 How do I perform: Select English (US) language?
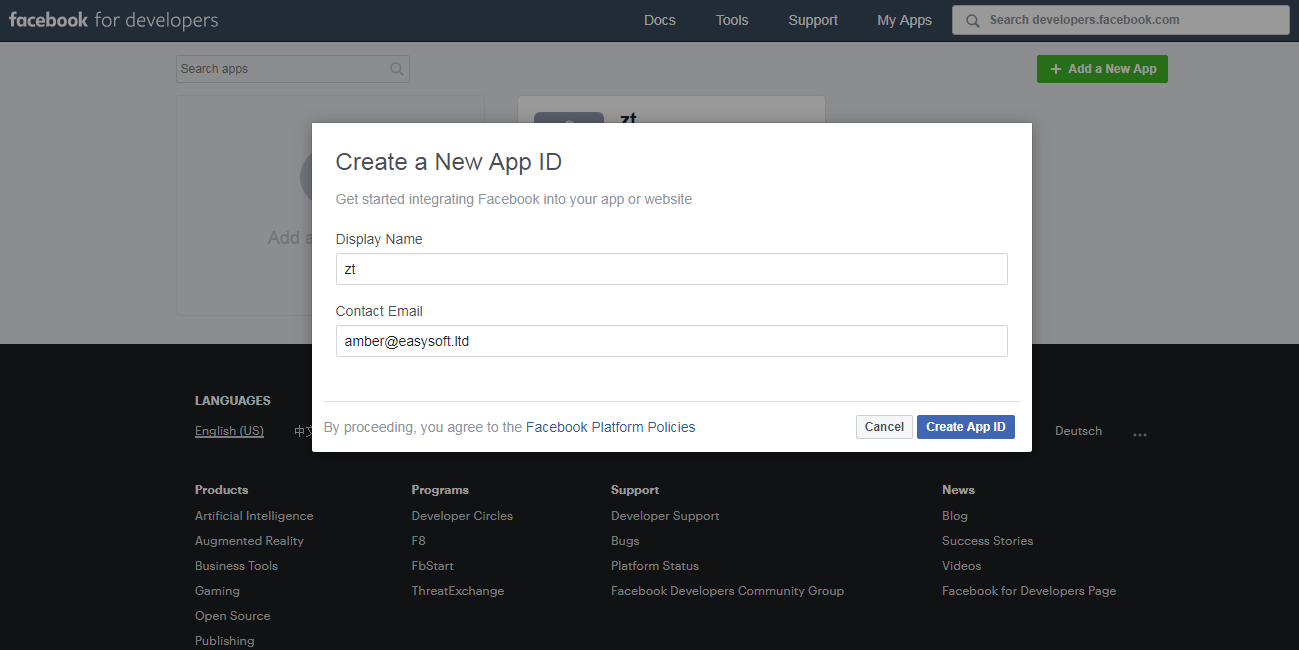click(229, 431)
